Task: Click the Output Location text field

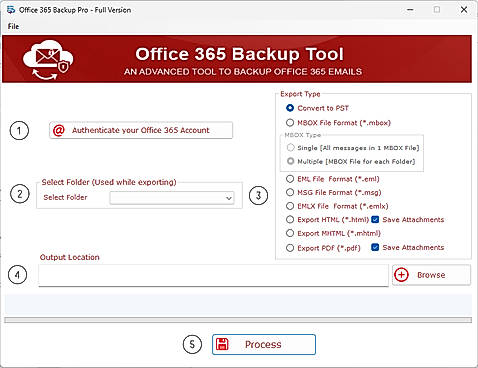Action: [213, 275]
